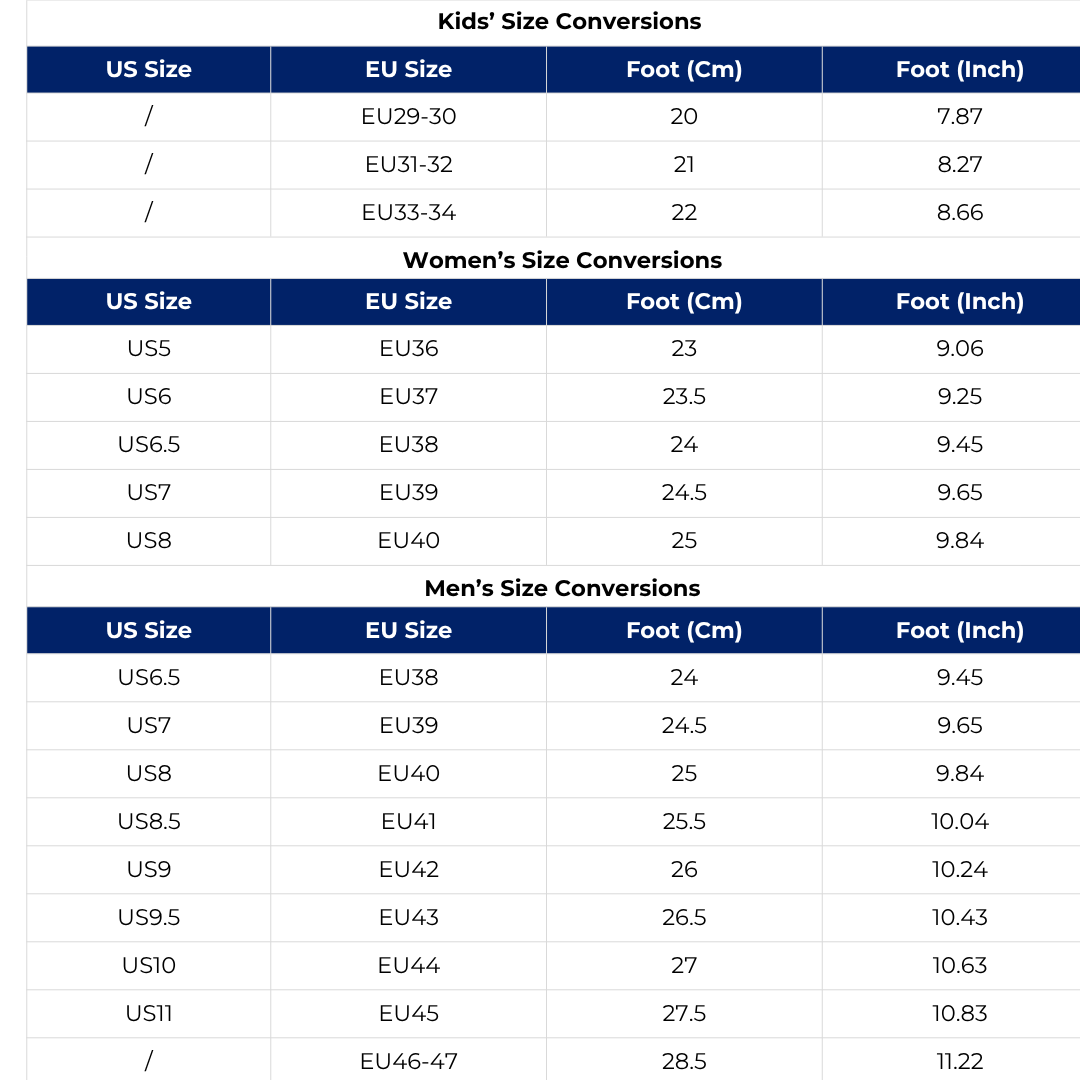Image resolution: width=1080 pixels, height=1080 pixels.
Task: Click the 9.06 inch value
Action: pos(959,349)
